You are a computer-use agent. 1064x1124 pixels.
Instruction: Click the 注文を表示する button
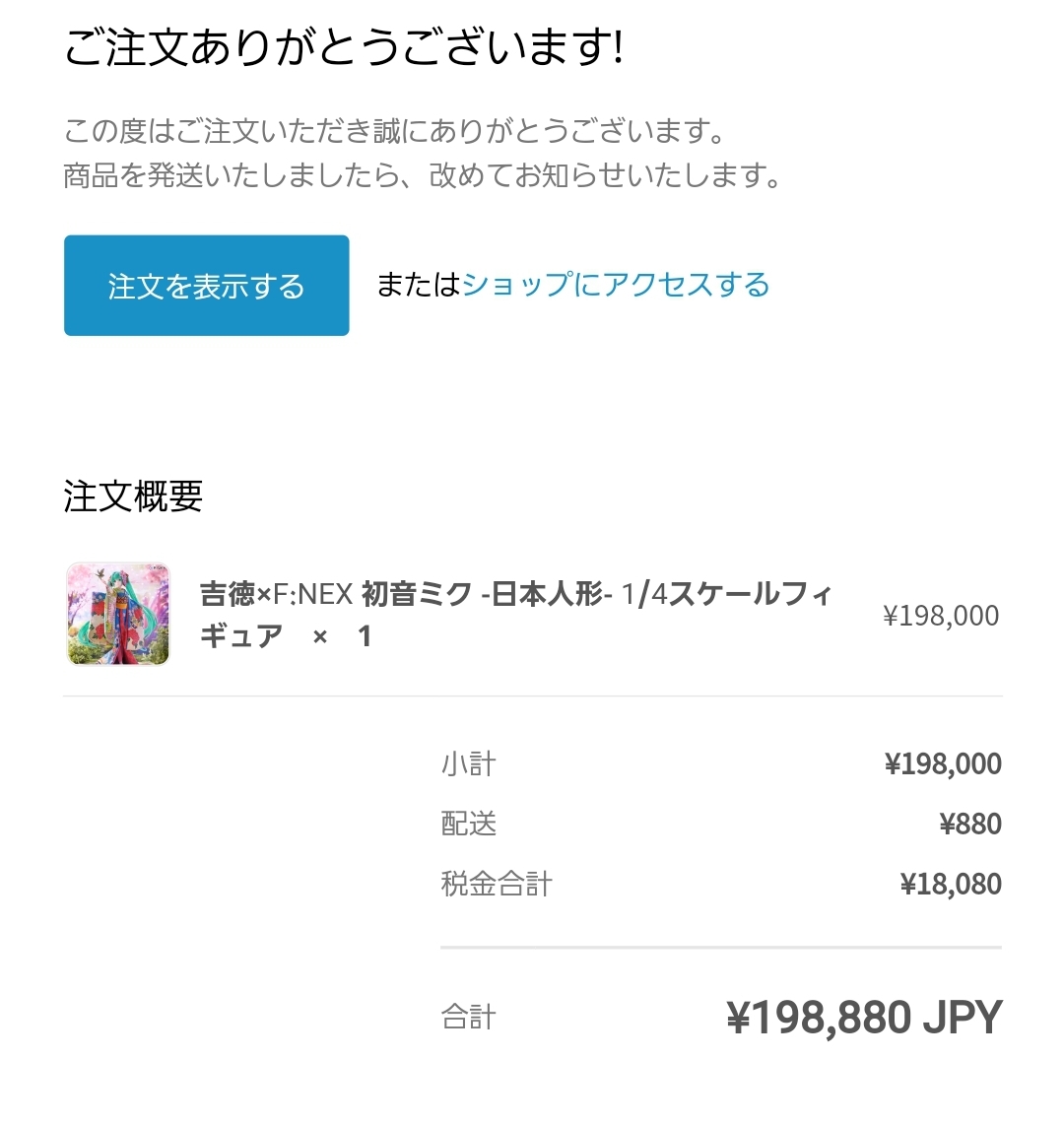coord(207,286)
